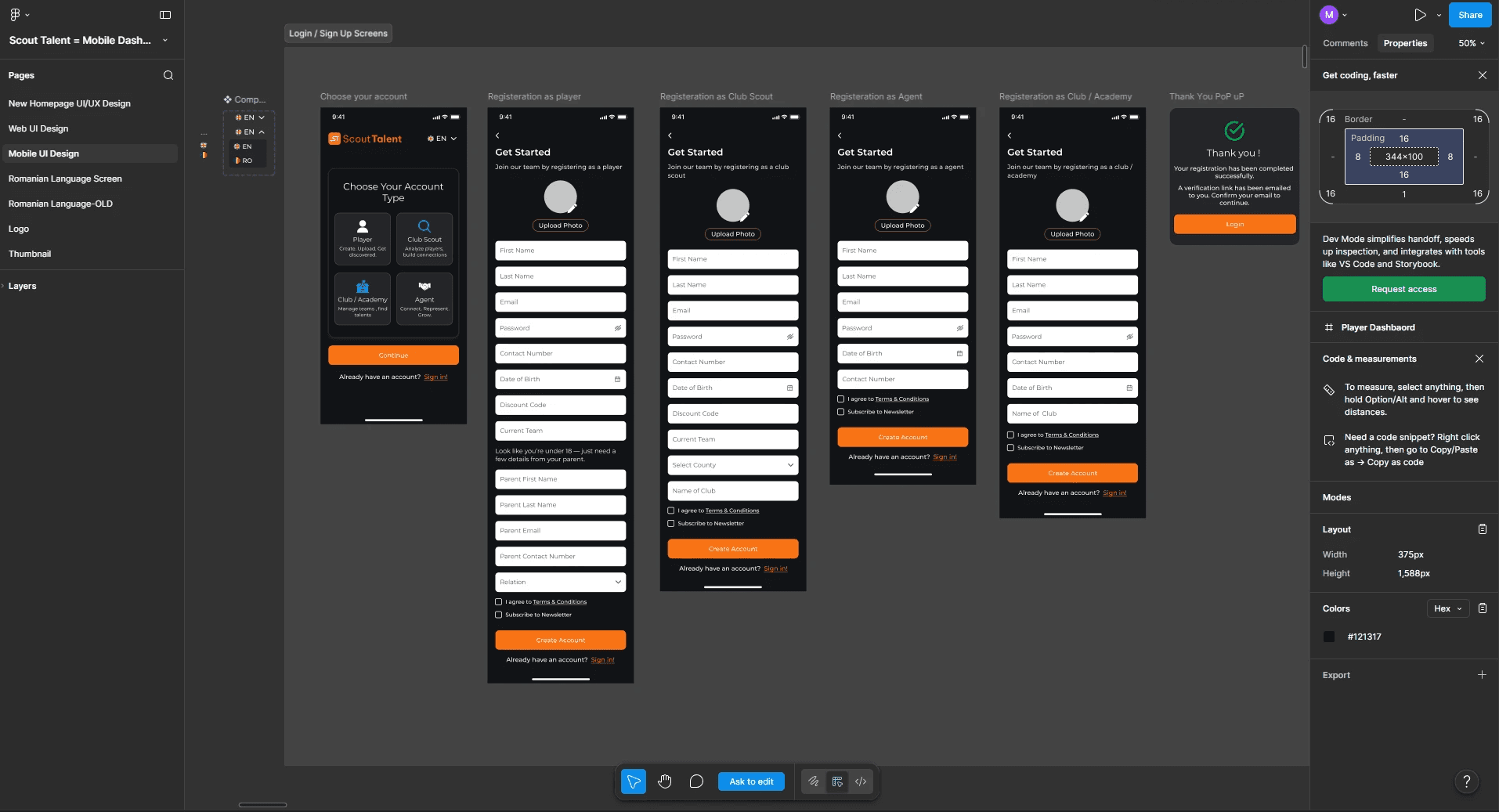Click the Player account type icon

(363, 226)
